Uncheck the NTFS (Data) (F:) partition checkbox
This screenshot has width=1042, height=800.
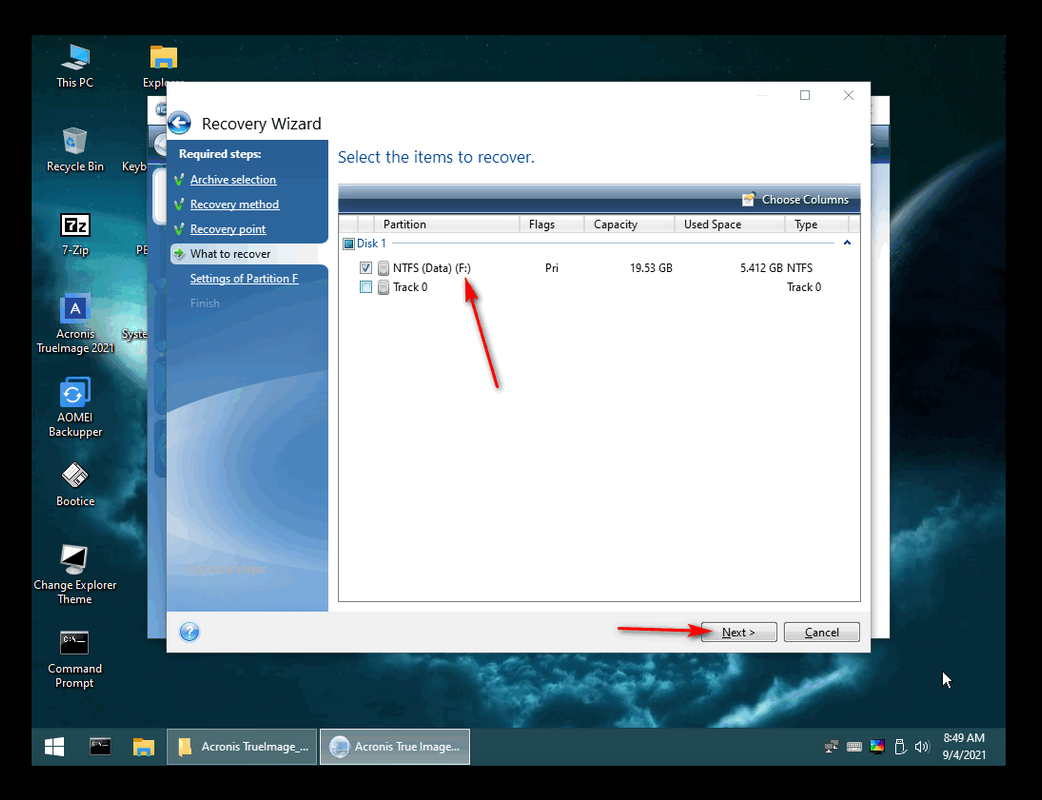pyautogui.click(x=365, y=268)
